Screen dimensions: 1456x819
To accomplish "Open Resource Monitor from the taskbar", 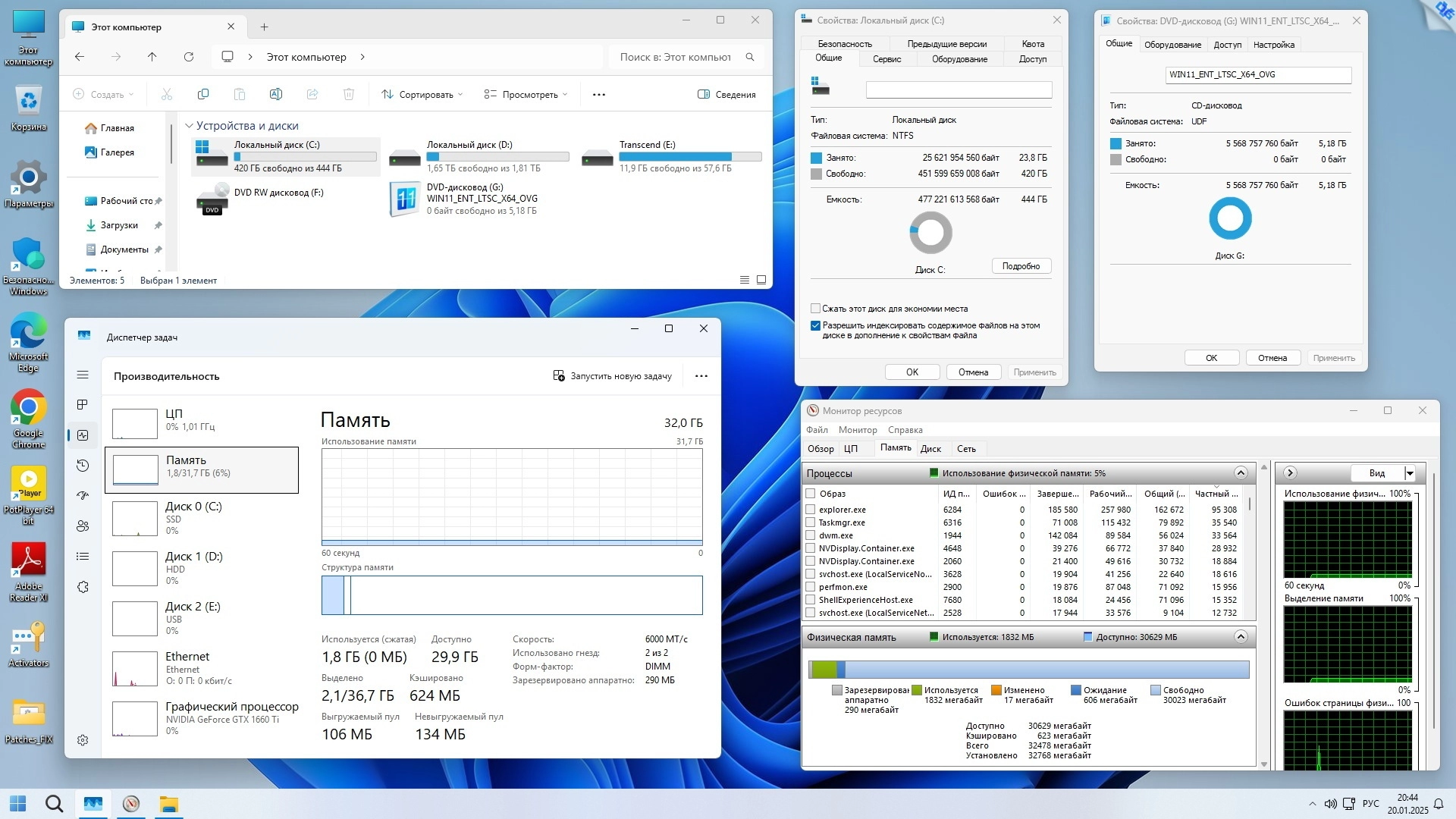I will coord(131,804).
